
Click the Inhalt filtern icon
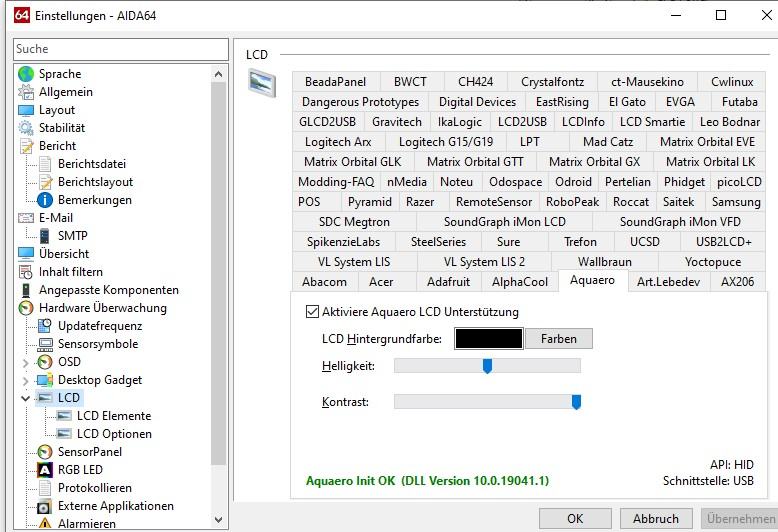[x=26, y=272]
